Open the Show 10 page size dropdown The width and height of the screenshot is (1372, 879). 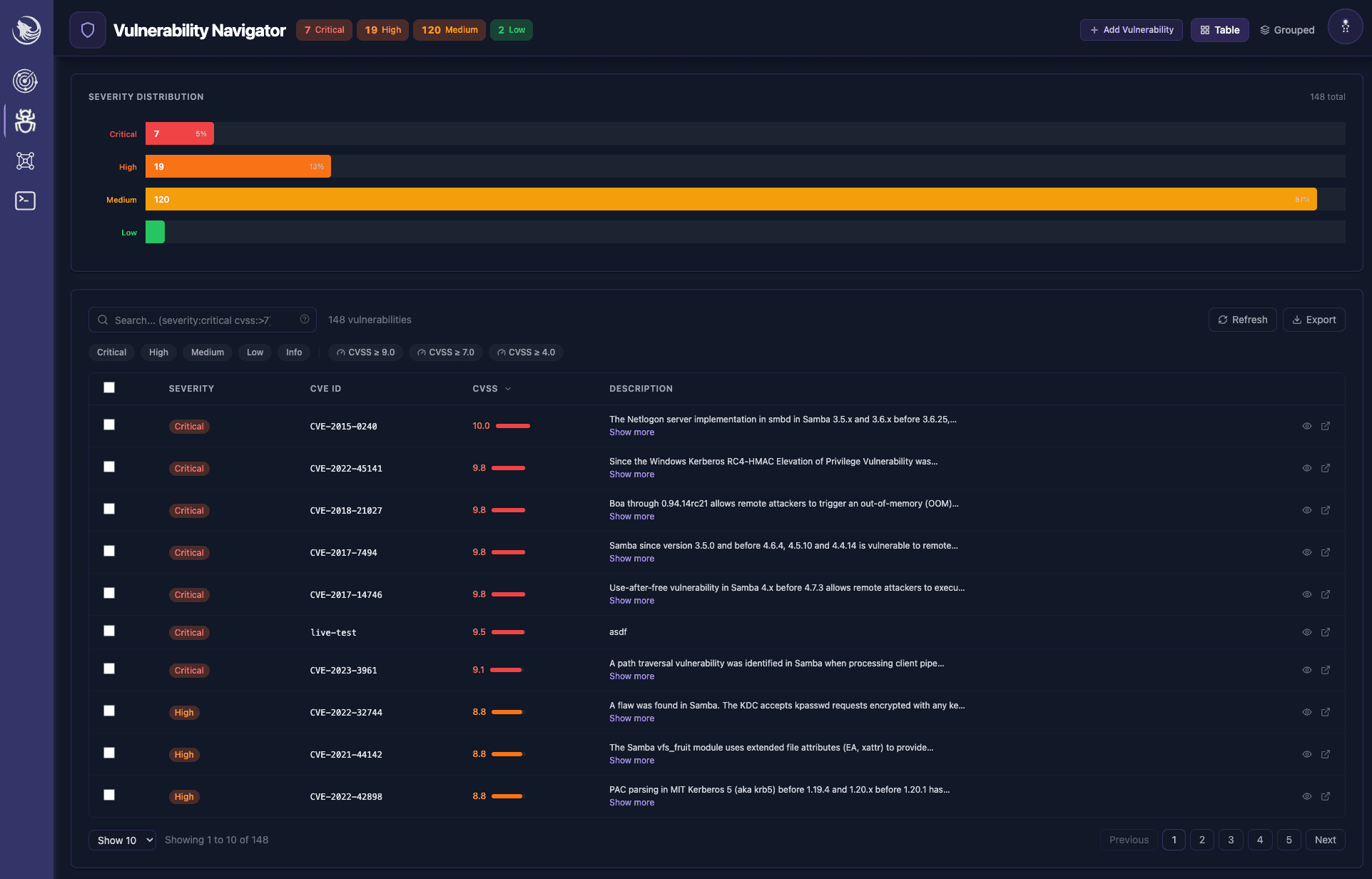(x=121, y=840)
